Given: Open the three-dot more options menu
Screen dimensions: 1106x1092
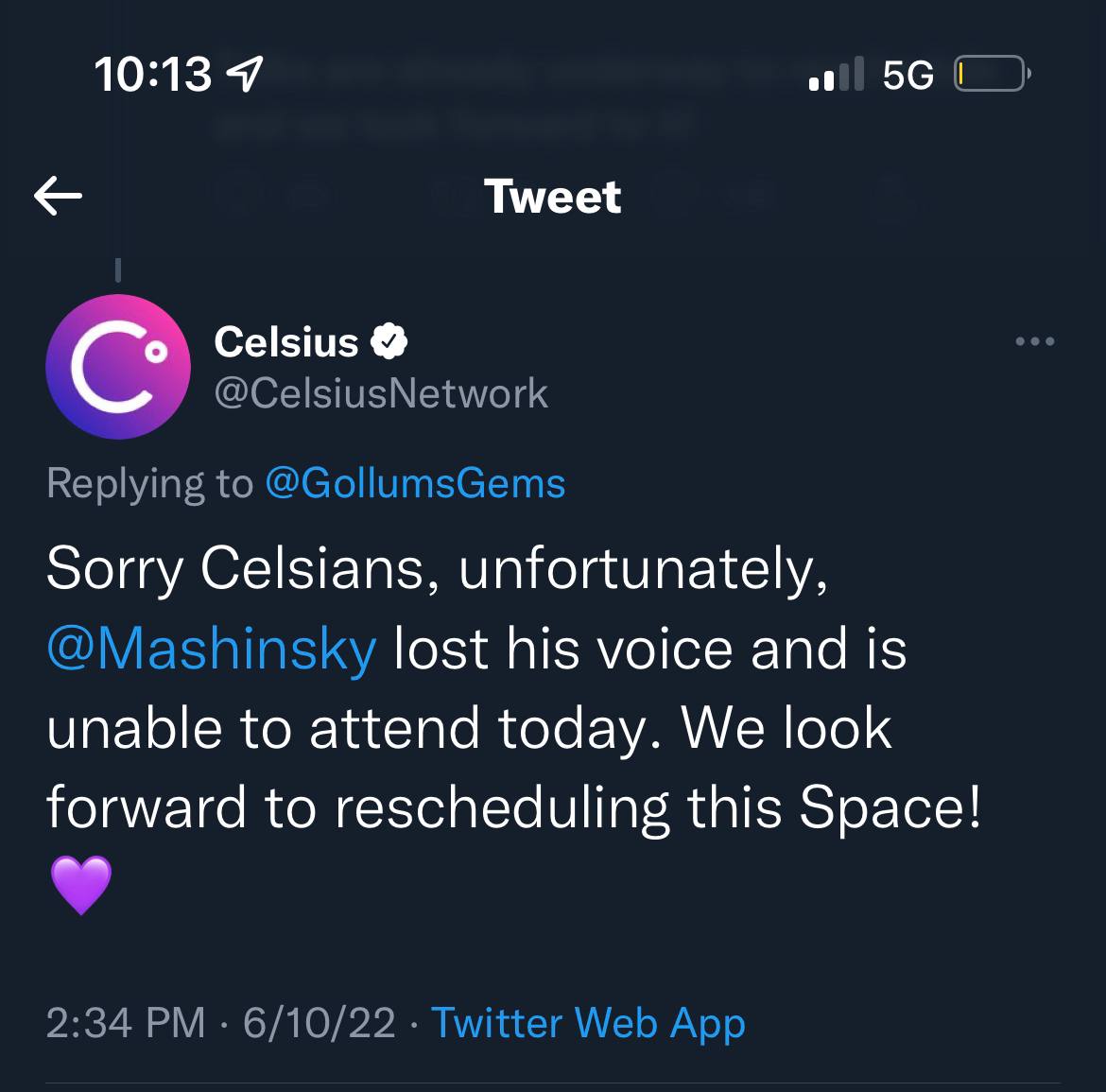Looking at the screenshot, I should pos(1035,341).
